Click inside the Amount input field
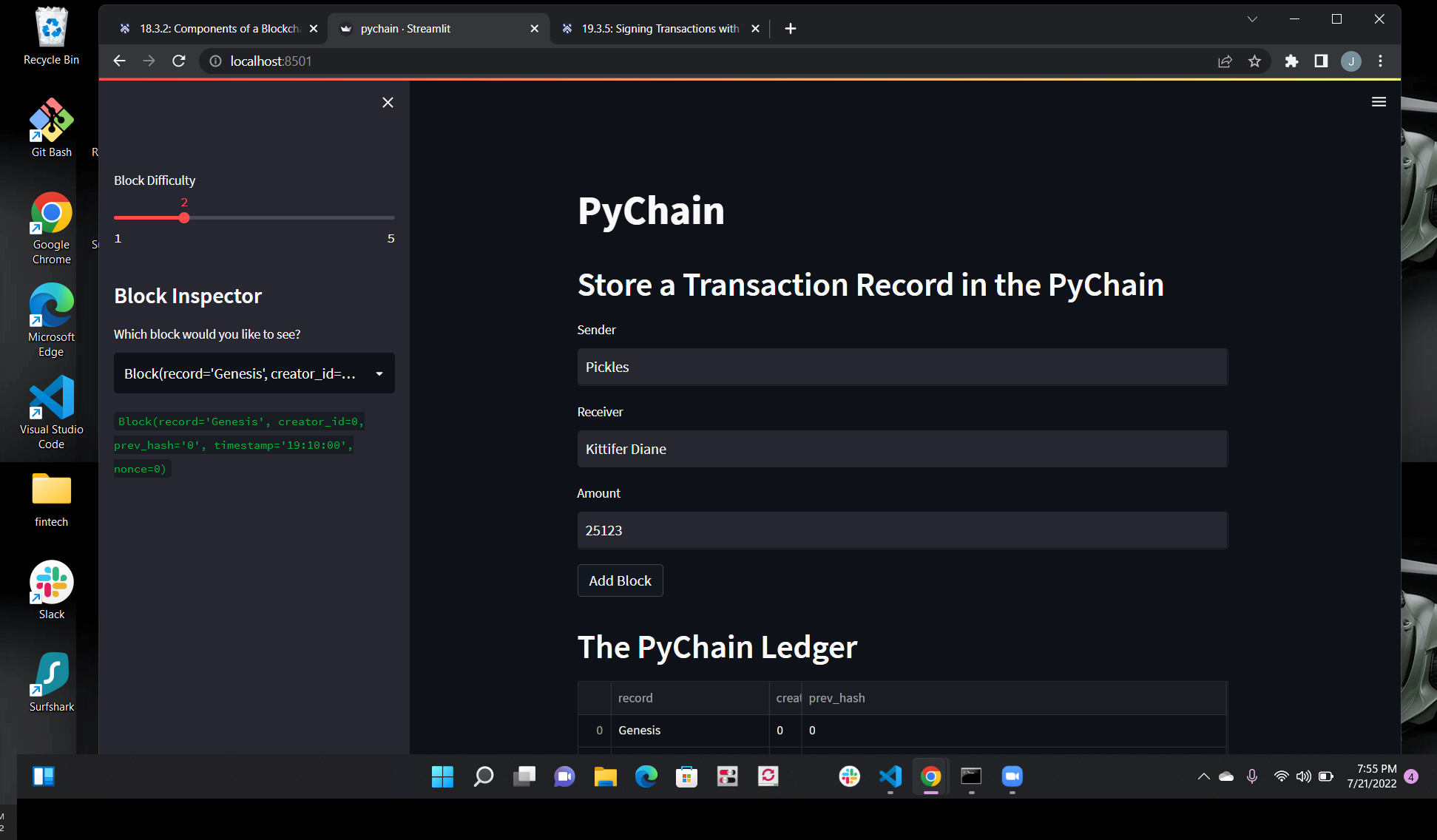The height and width of the screenshot is (840, 1437). [x=902, y=530]
